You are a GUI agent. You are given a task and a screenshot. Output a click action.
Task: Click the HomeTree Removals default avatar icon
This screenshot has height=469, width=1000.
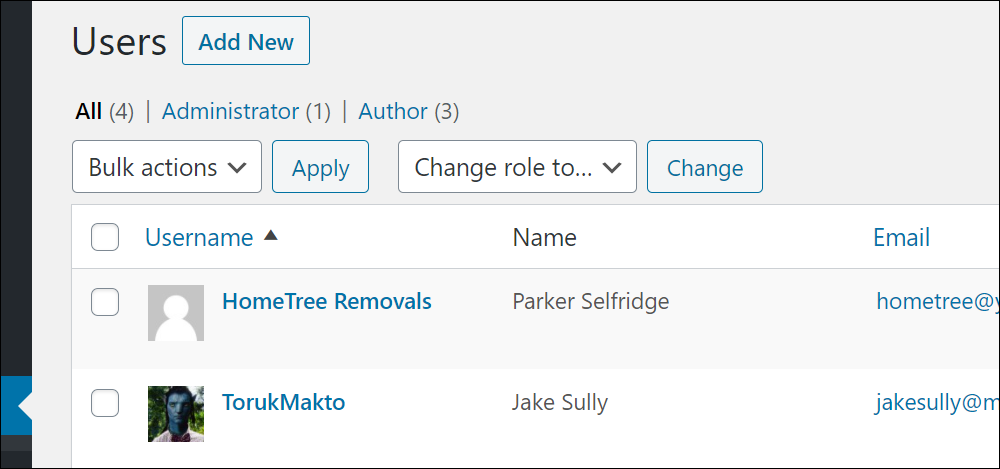click(176, 313)
